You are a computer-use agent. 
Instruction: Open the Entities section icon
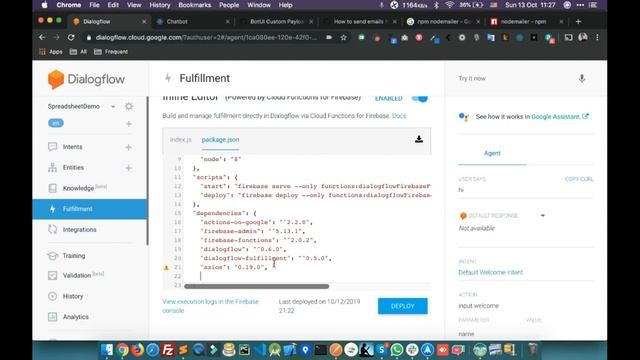tap(53, 167)
